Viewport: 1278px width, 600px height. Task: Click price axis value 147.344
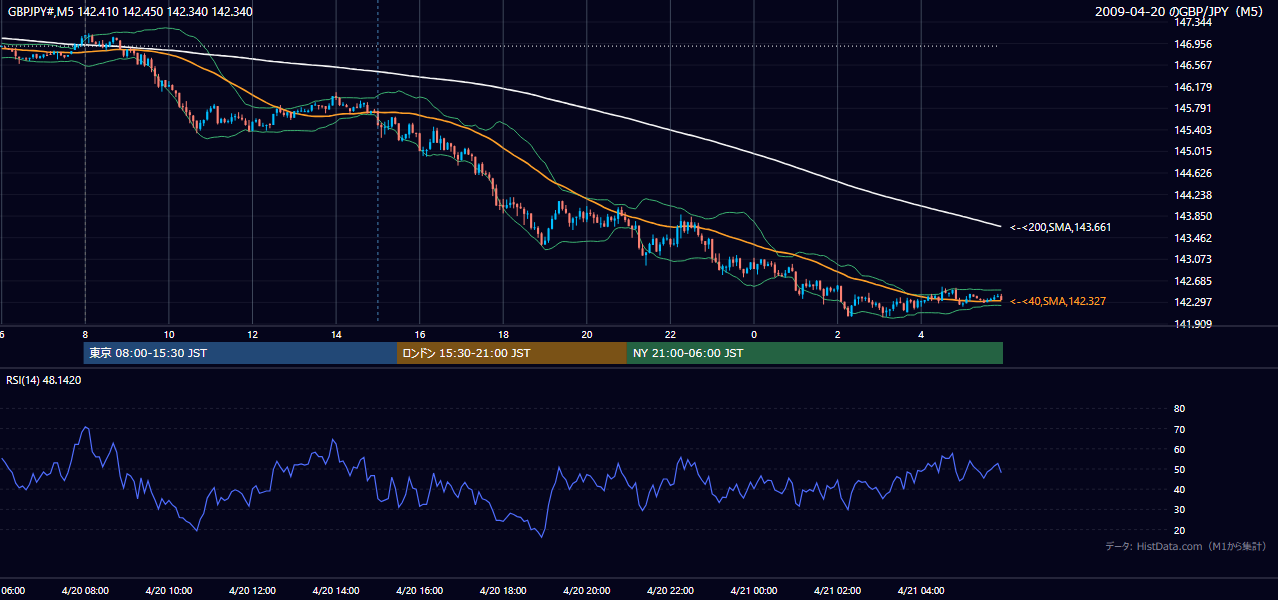click(1194, 22)
